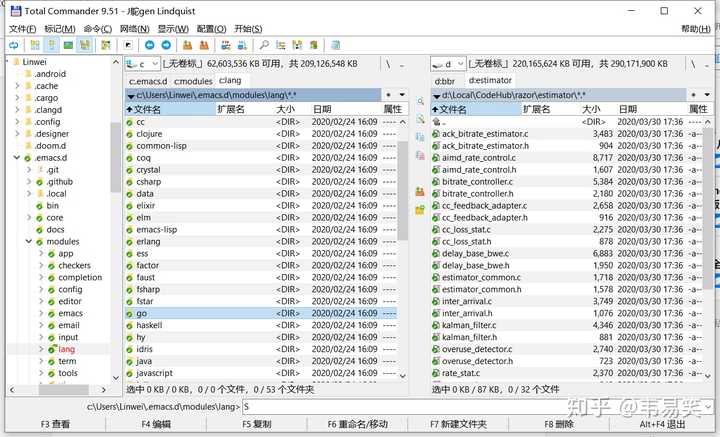This screenshot has height=437, width=720.
Task: Toggle the brief view toolbar button
Action: 35,45
